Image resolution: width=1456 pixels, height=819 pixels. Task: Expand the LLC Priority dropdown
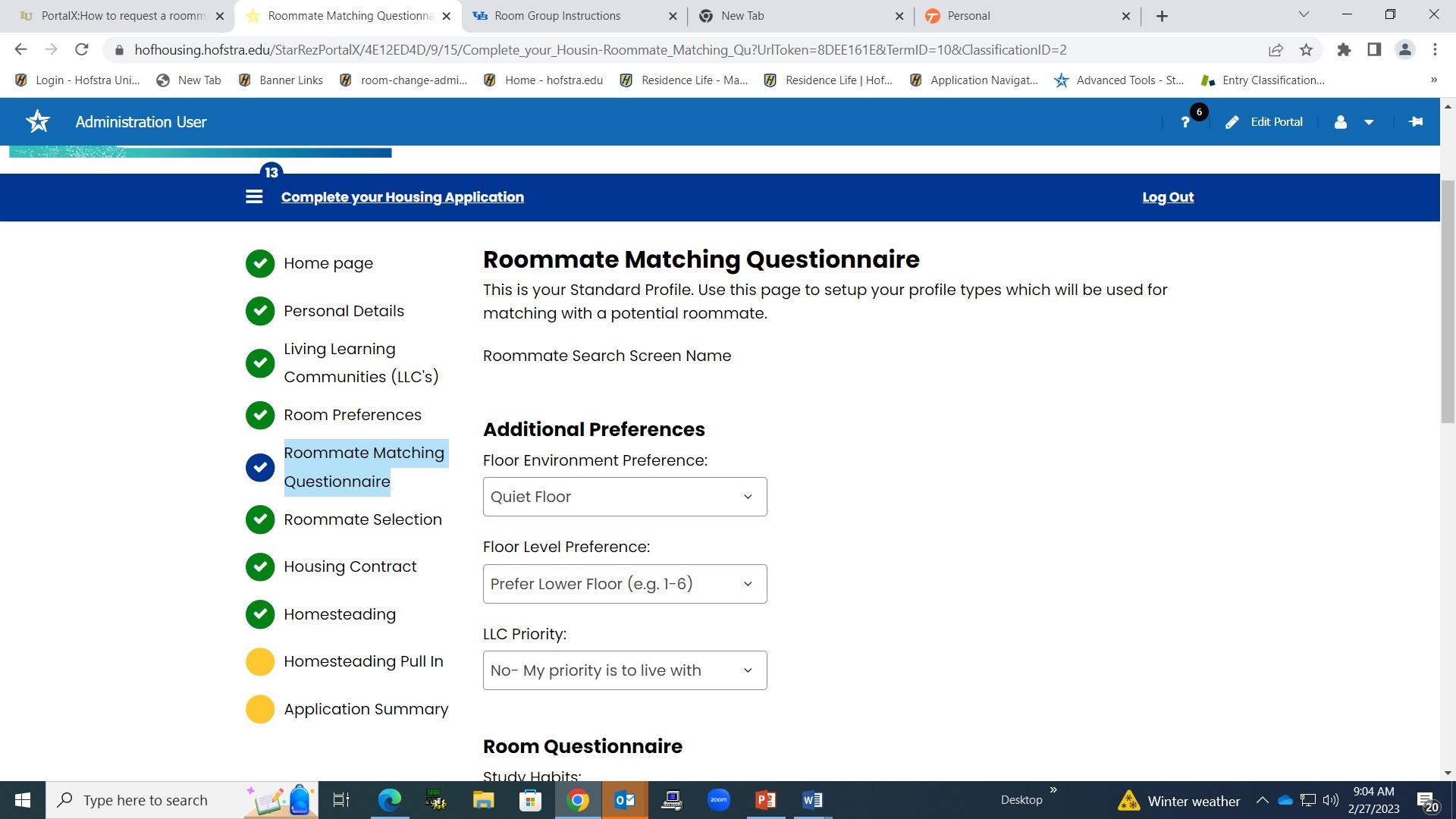pyautogui.click(x=624, y=670)
